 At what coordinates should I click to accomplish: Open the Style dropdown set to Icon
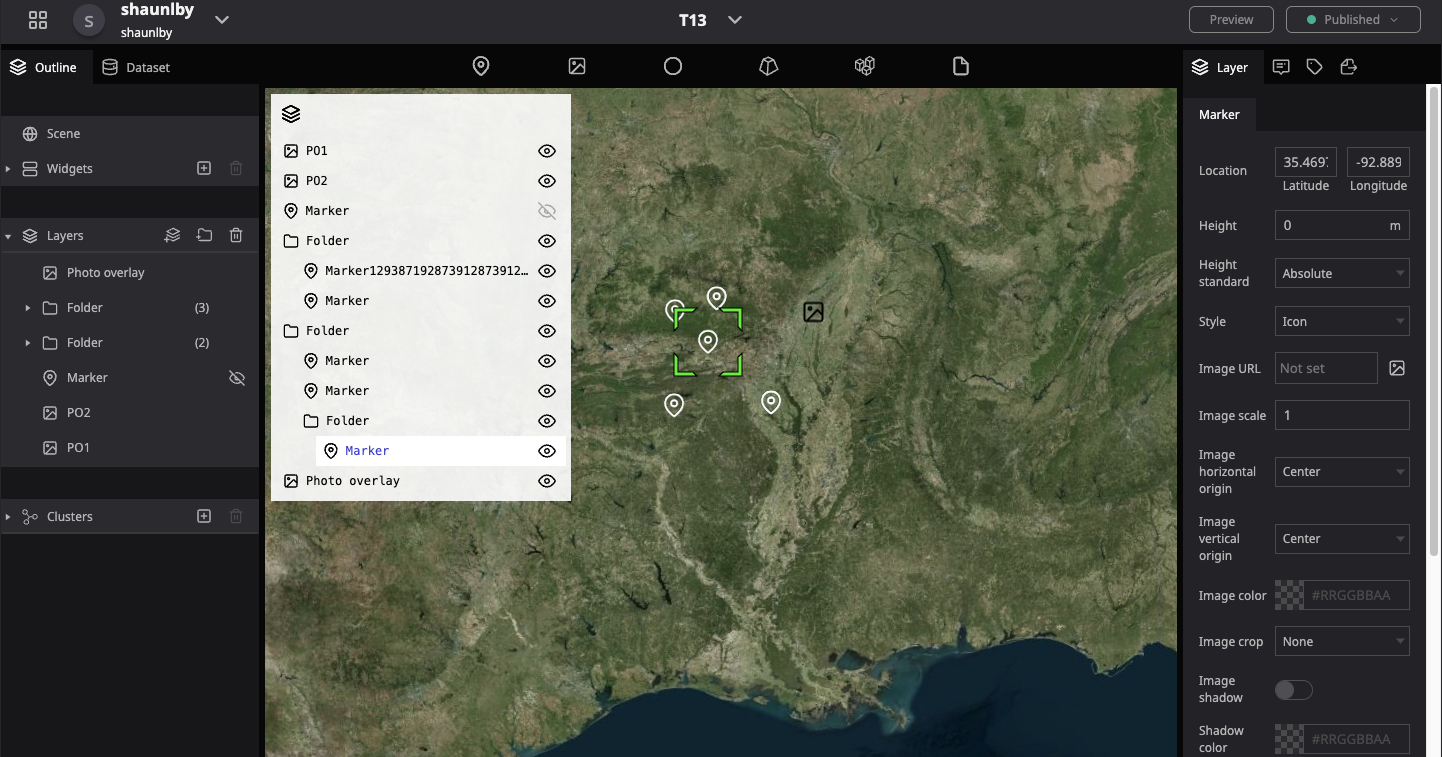tap(1342, 320)
